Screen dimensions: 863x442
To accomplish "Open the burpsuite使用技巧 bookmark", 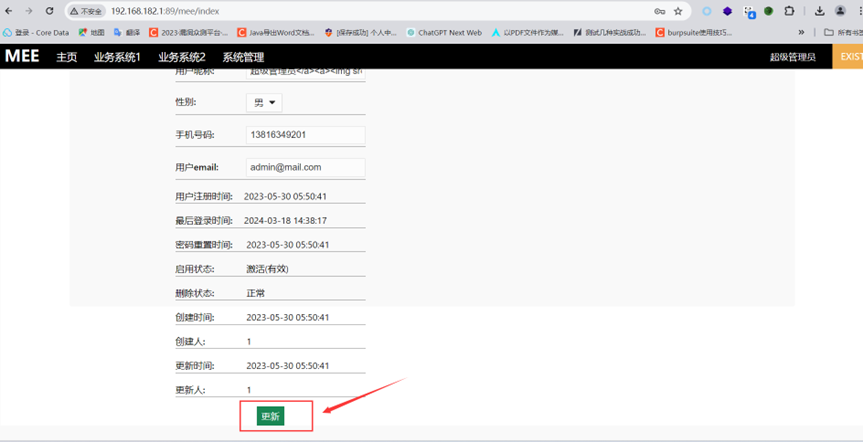I will point(694,32).
